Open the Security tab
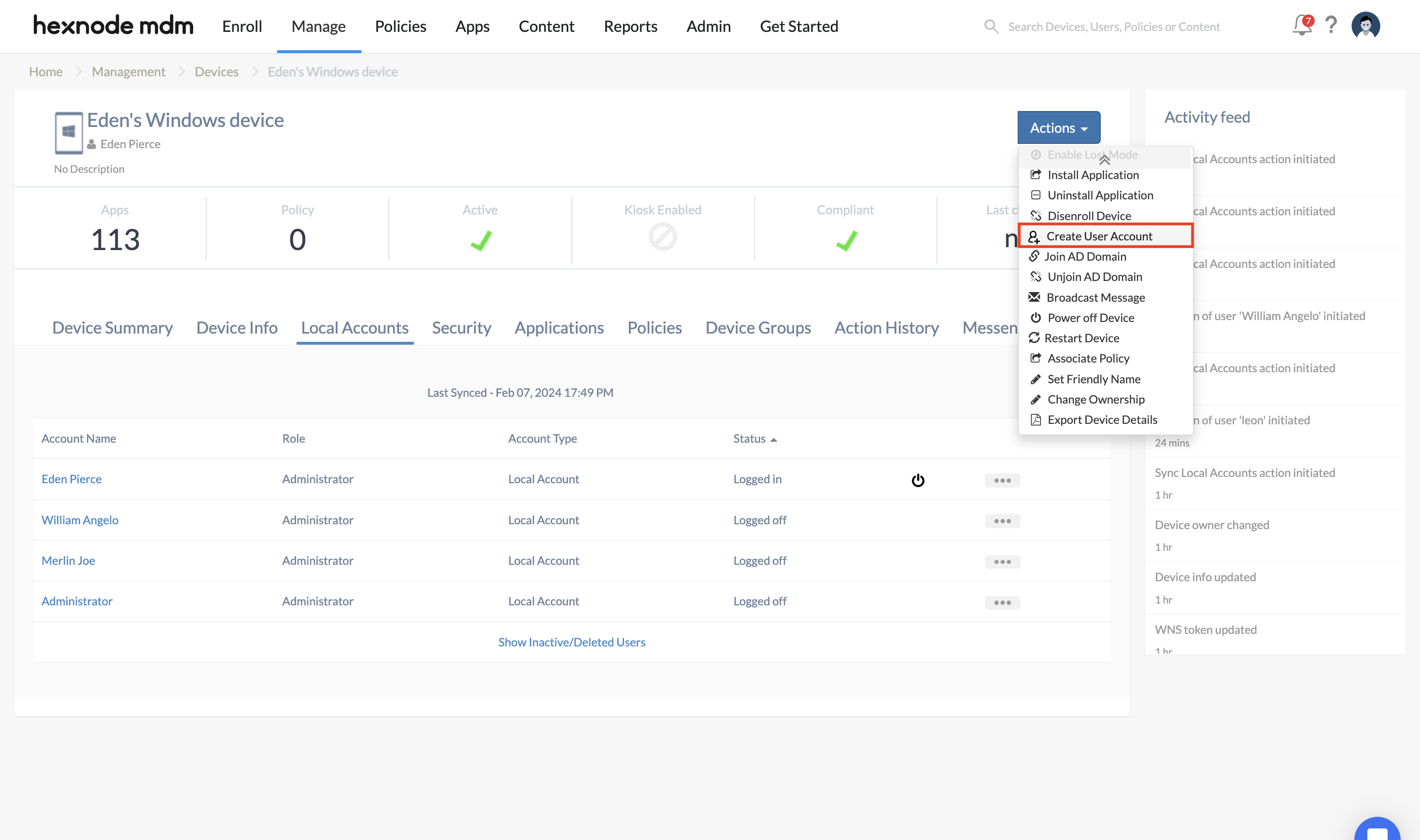 pyautogui.click(x=461, y=327)
